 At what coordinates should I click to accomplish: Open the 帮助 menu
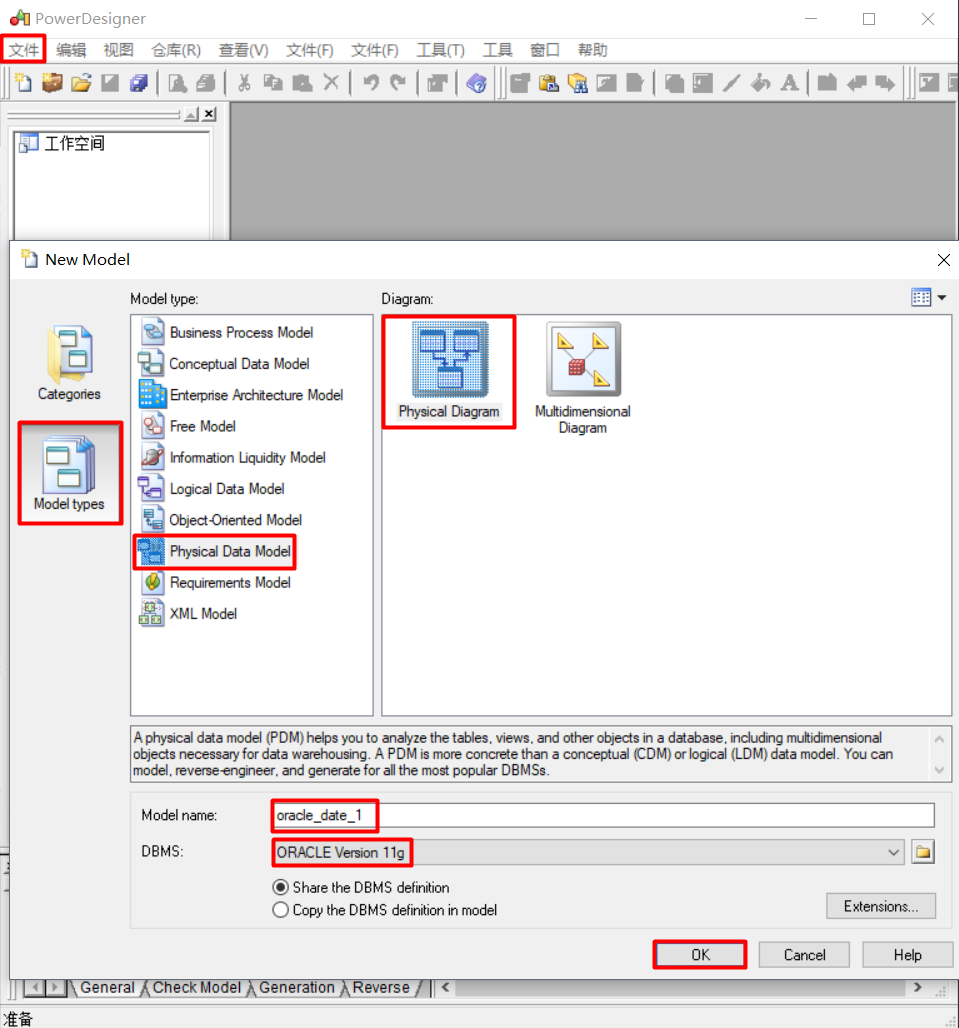pyautogui.click(x=592, y=50)
